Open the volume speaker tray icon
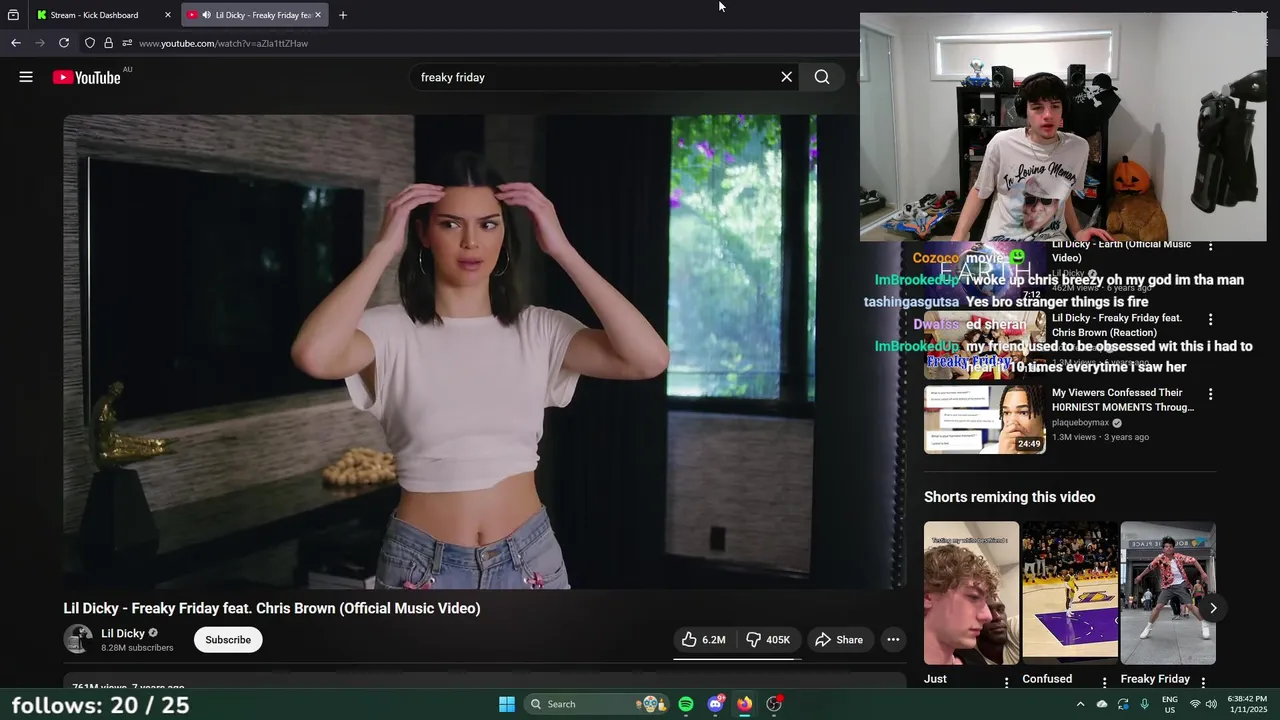 tap(1212, 704)
